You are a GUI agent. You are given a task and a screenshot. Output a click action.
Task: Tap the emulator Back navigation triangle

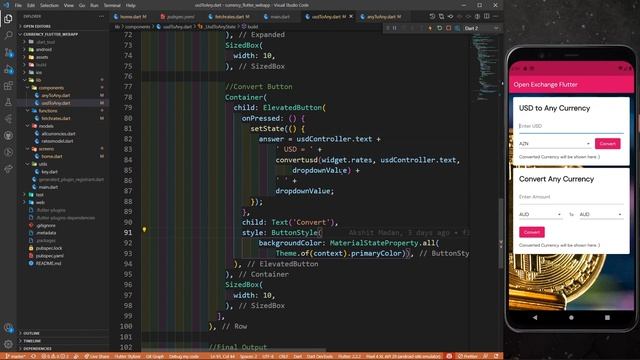coord(535,317)
